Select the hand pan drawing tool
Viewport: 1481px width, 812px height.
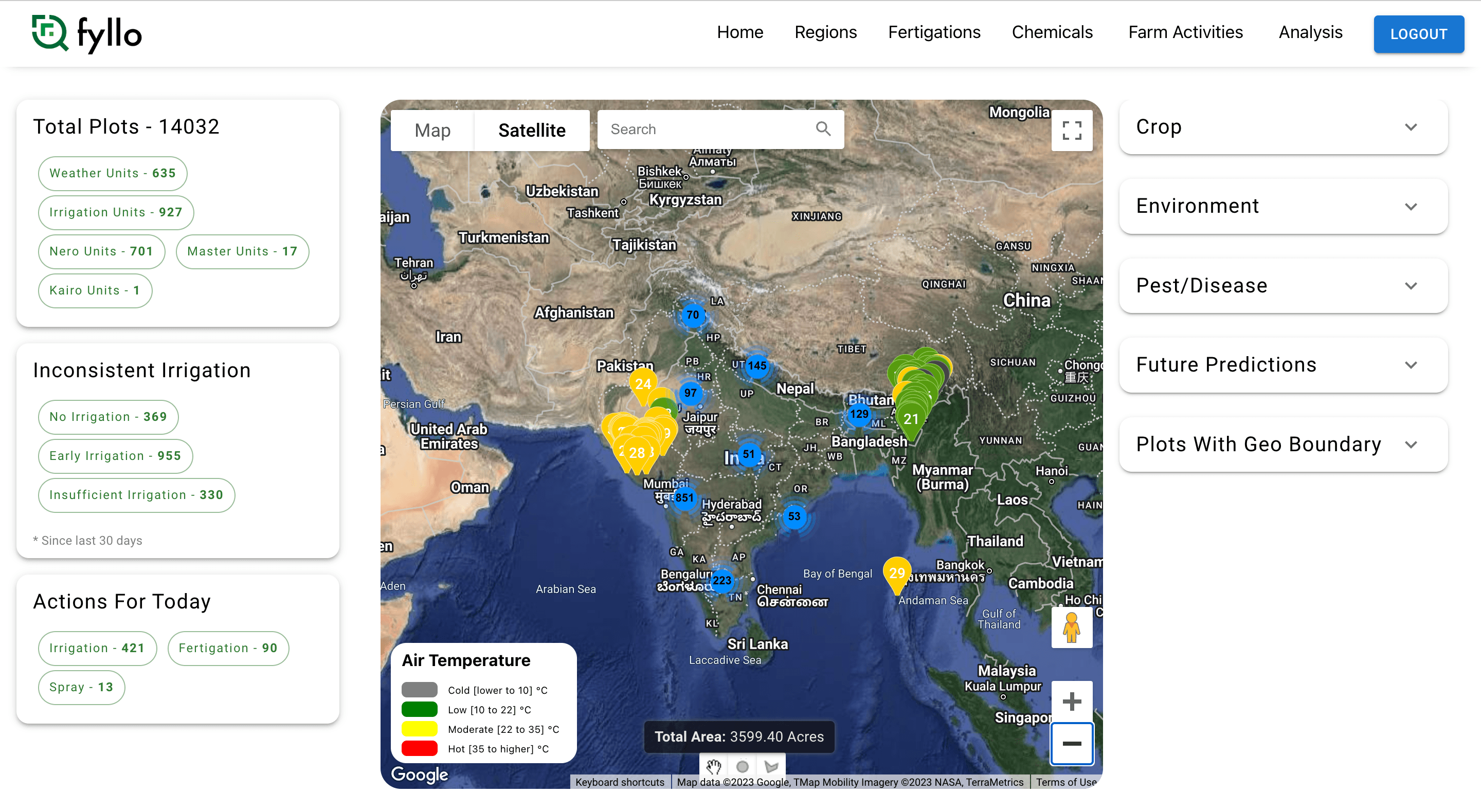[713, 766]
